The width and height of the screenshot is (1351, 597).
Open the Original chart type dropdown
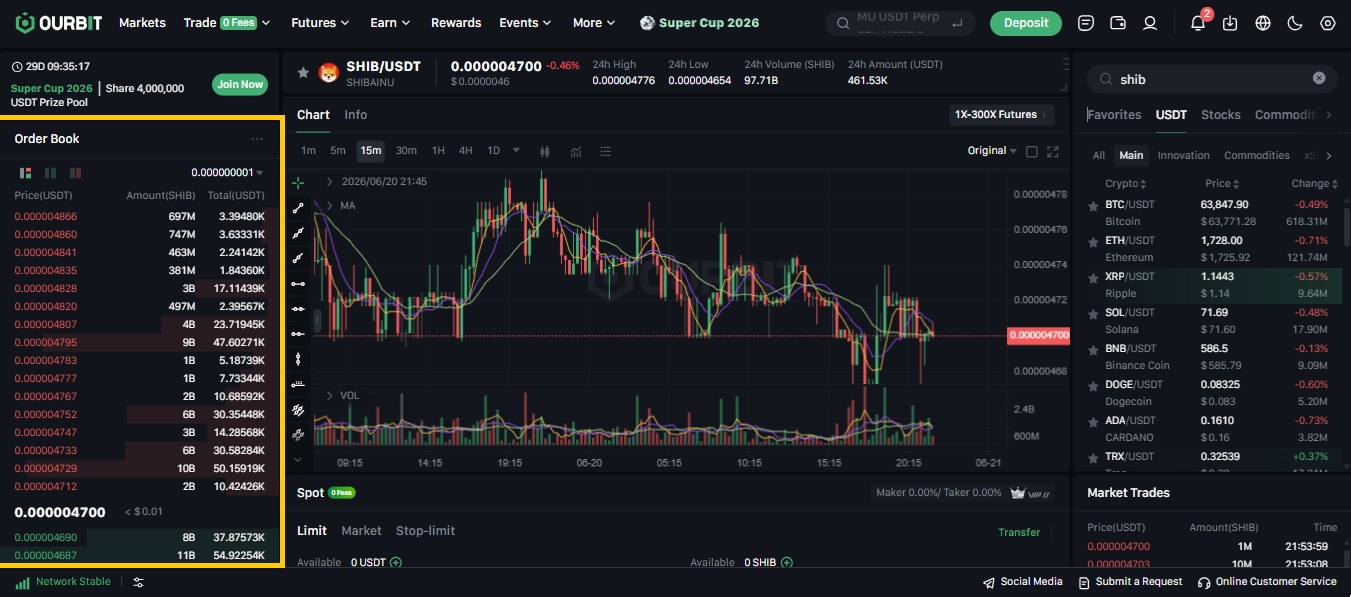point(992,151)
